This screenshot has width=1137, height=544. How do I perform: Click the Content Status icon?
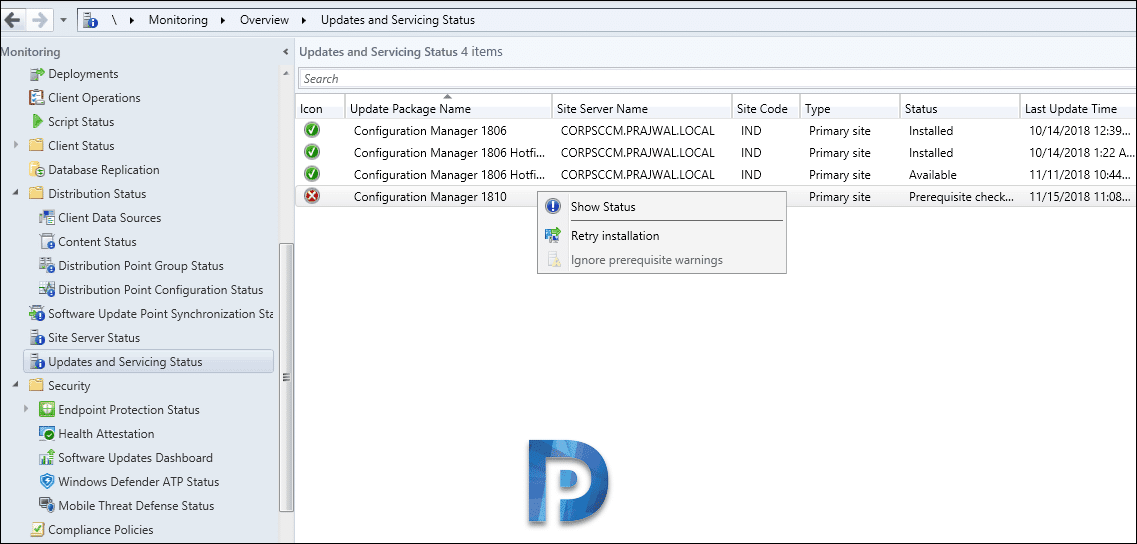pos(46,242)
